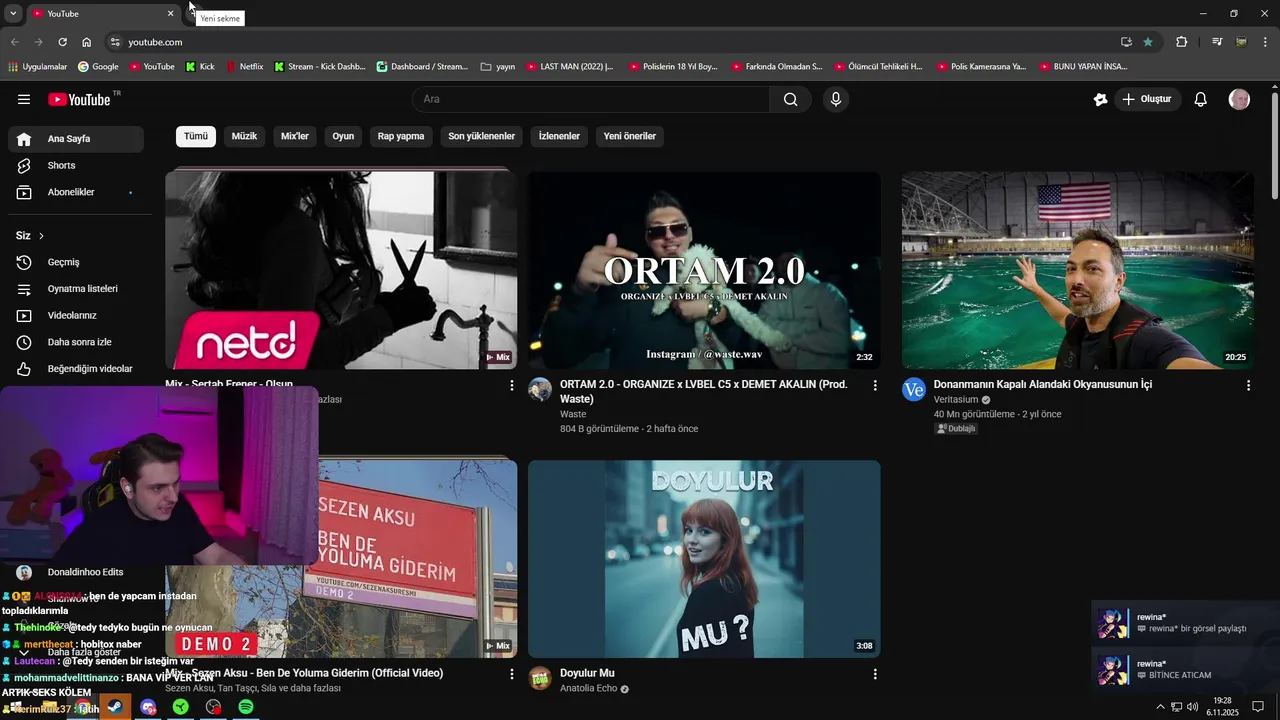This screenshot has height=720, width=1280.
Task: Open Oynatma listeleri in the sidebar
Action: (x=76, y=289)
